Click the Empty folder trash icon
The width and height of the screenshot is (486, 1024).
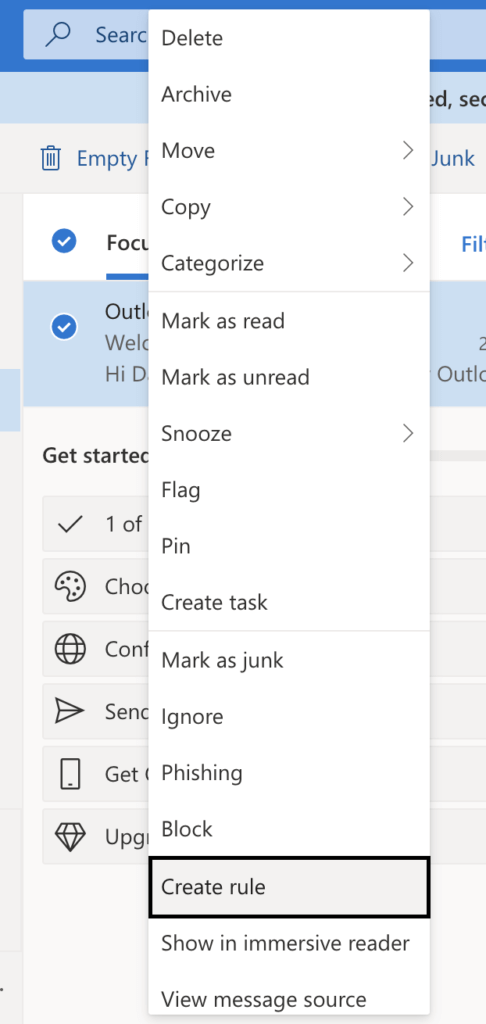(x=51, y=159)
